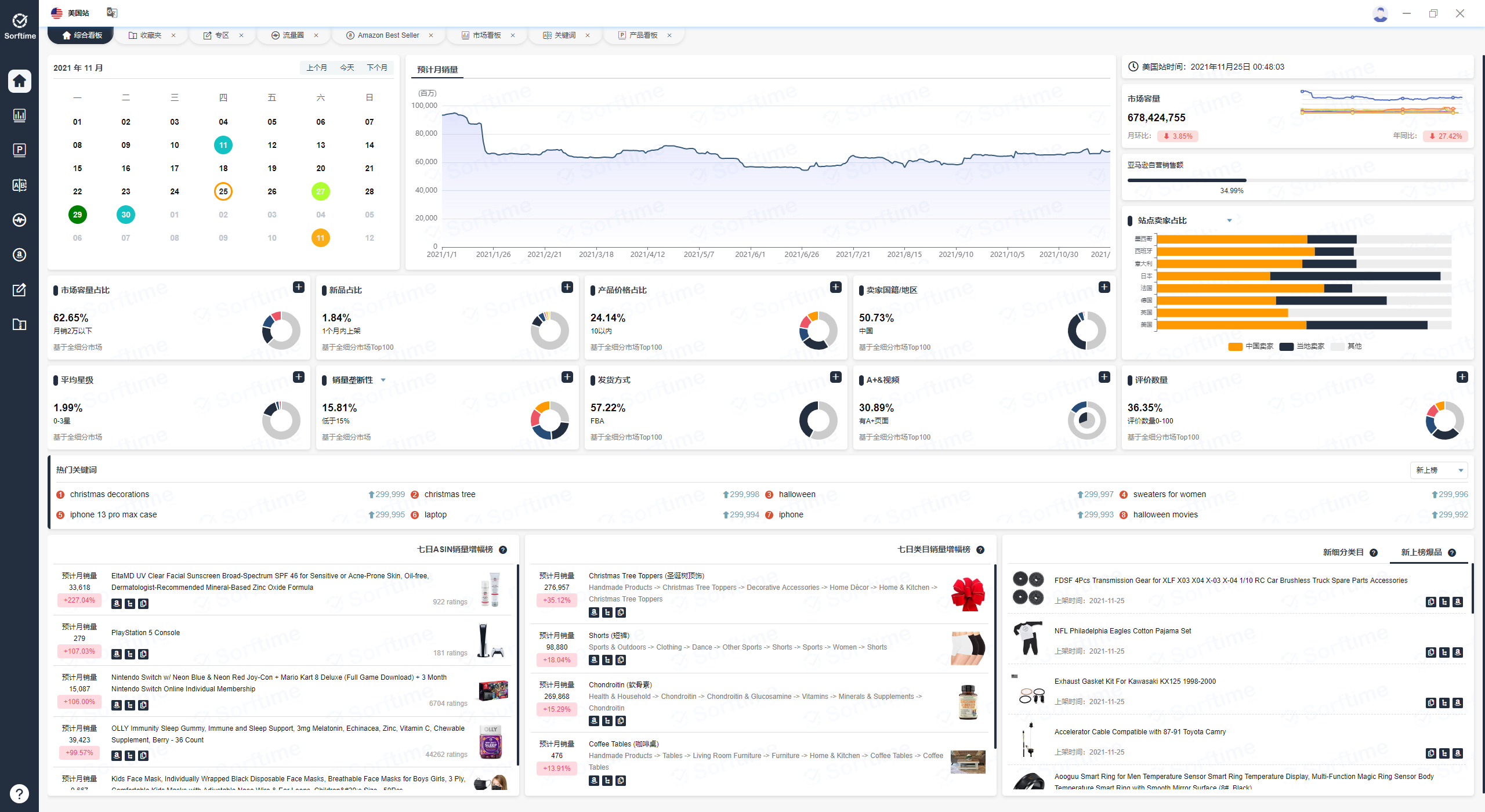This screenshot has width=1485, height=812.
Task: Click copy icon under EltaMD sunscreen listing
Action: coord(143,604)
